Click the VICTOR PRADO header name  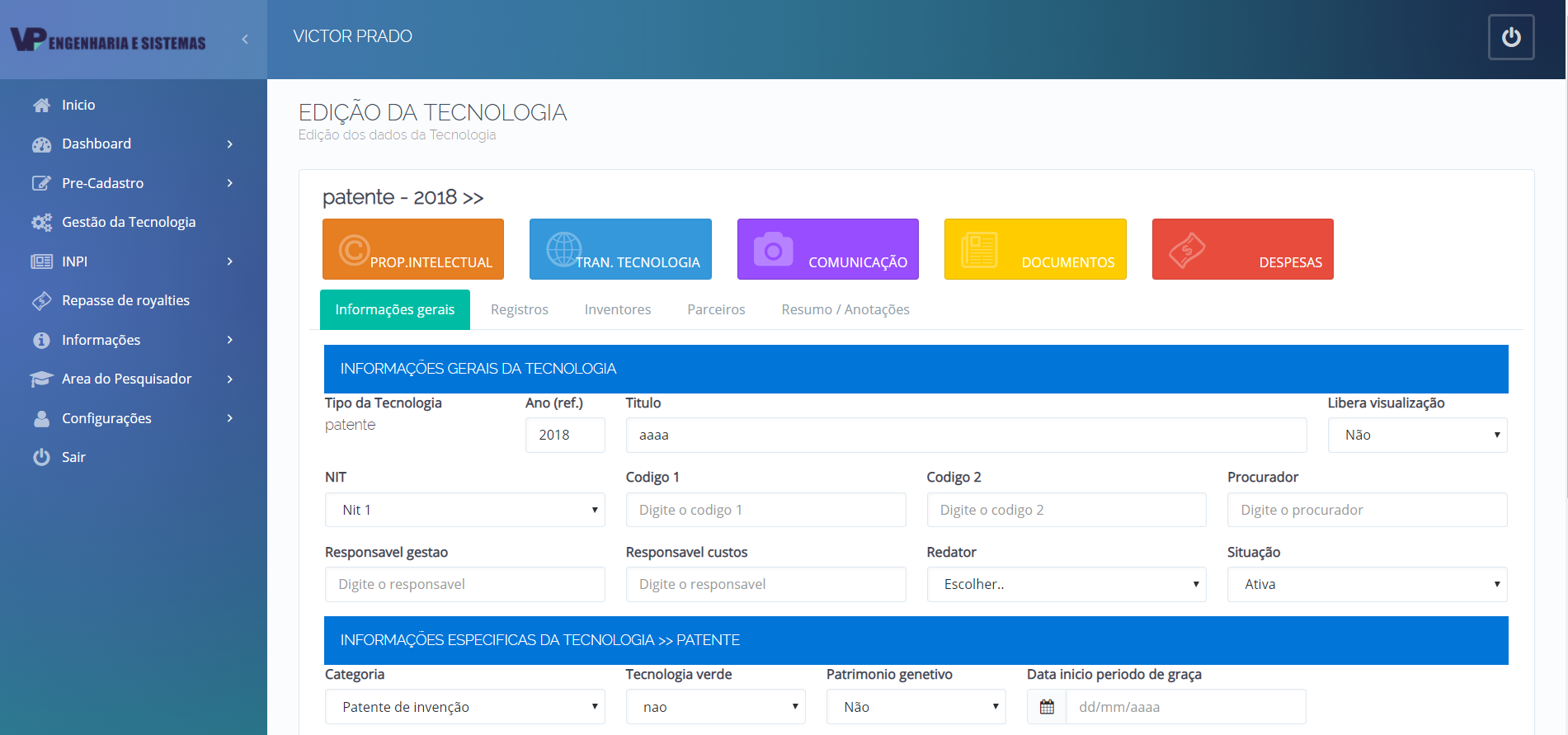pos(352,36)
